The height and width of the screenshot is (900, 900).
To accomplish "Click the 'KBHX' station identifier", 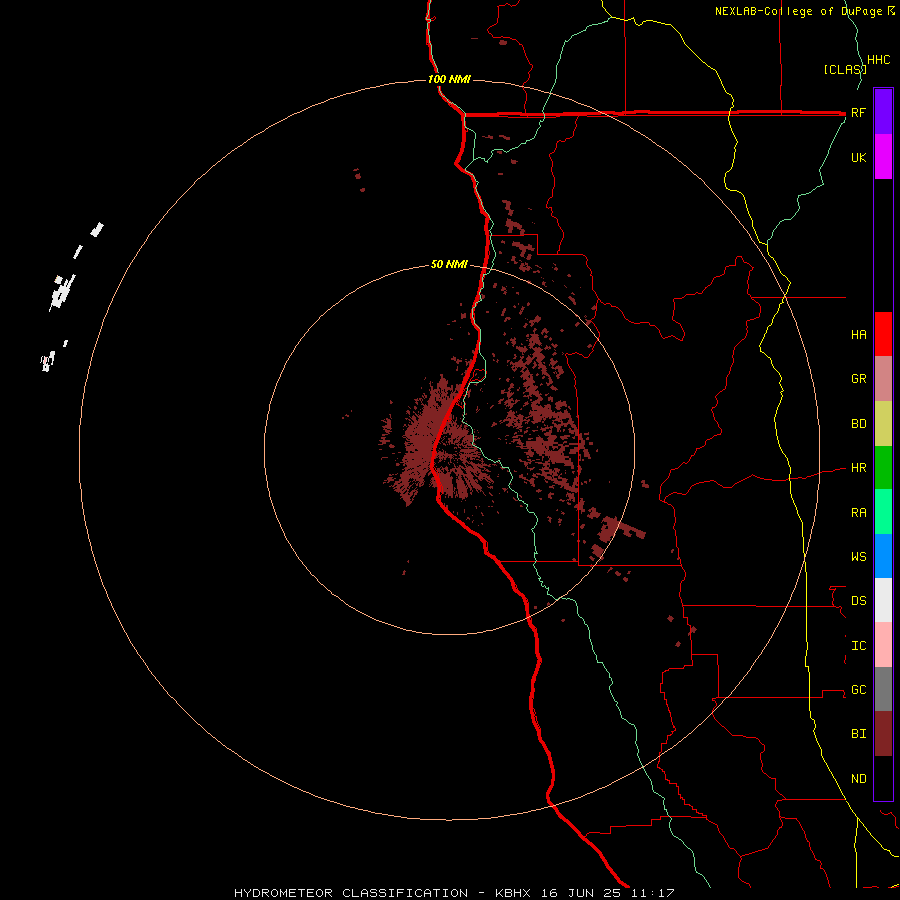I will click(513, 893).
